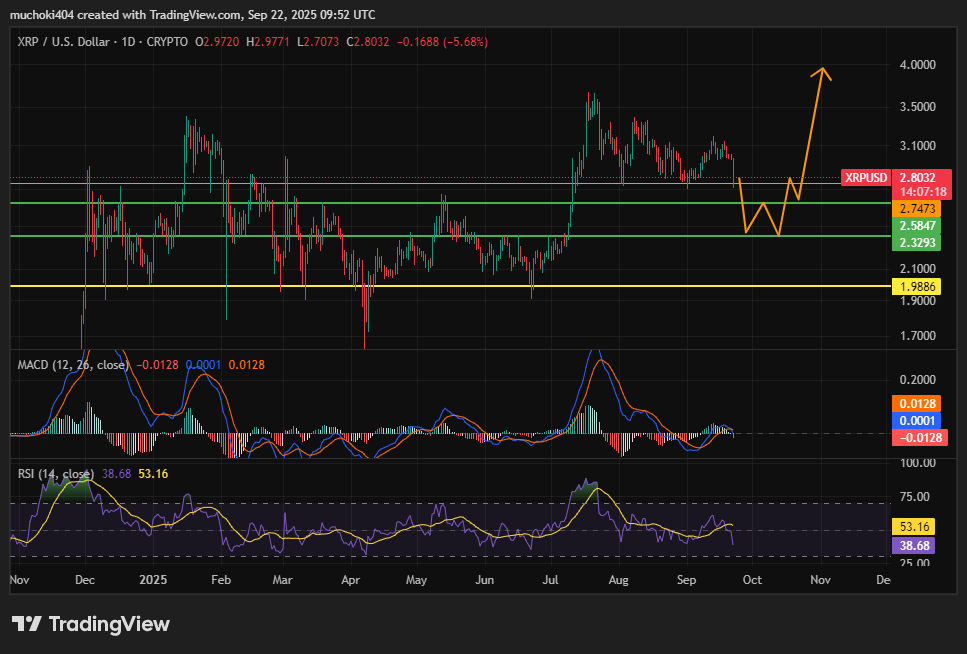The height and width of the screenshot is (654, 967).
Task: Click the 2.1000 price axis label
Action: [x=918, y=269]
